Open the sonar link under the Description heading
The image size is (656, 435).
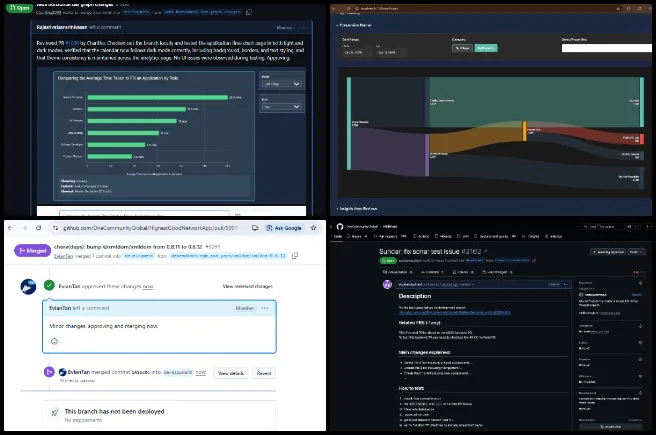454,312
